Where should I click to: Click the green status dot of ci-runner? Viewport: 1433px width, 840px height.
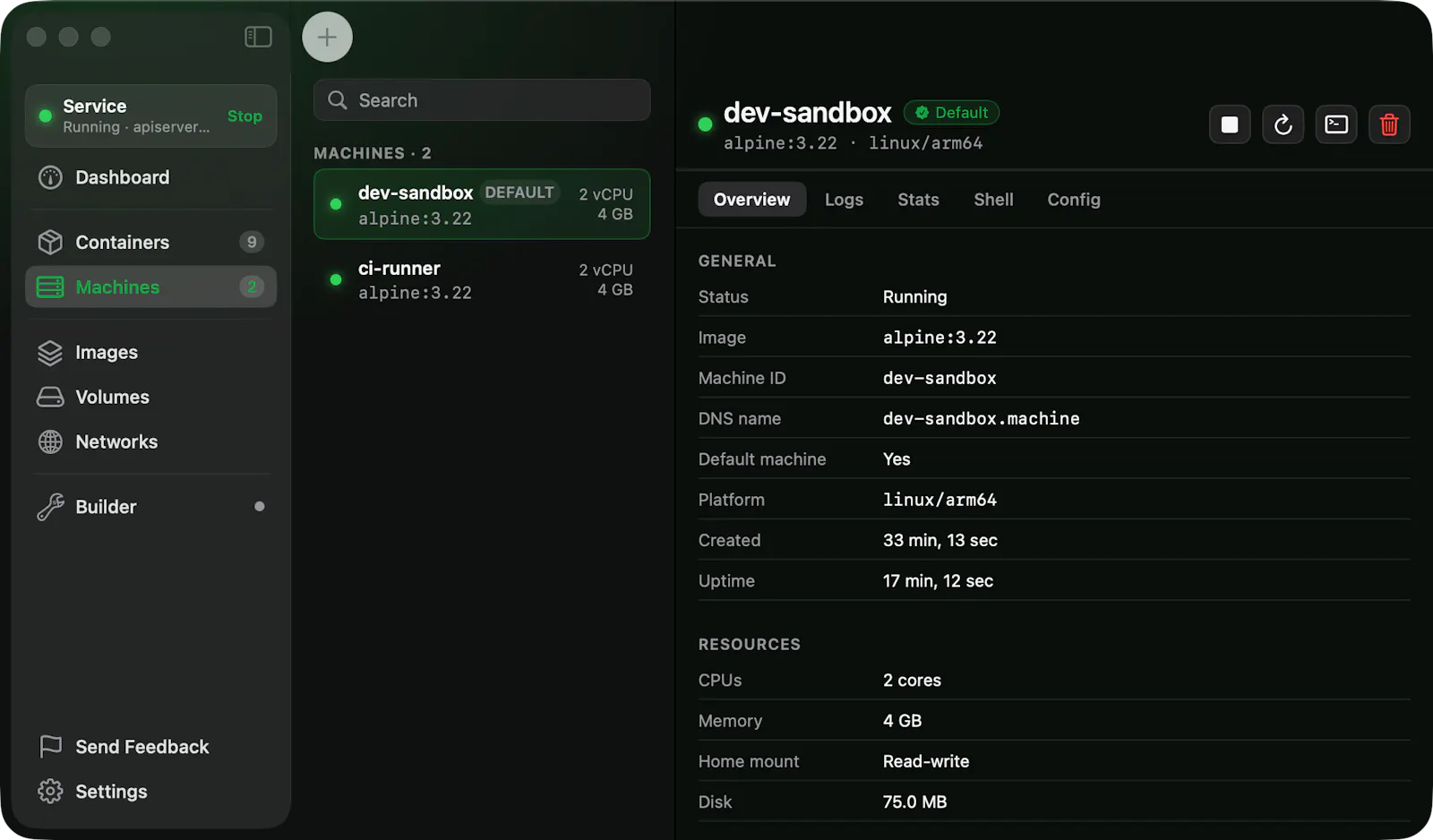pyautogui.click(x=336, y=279)
